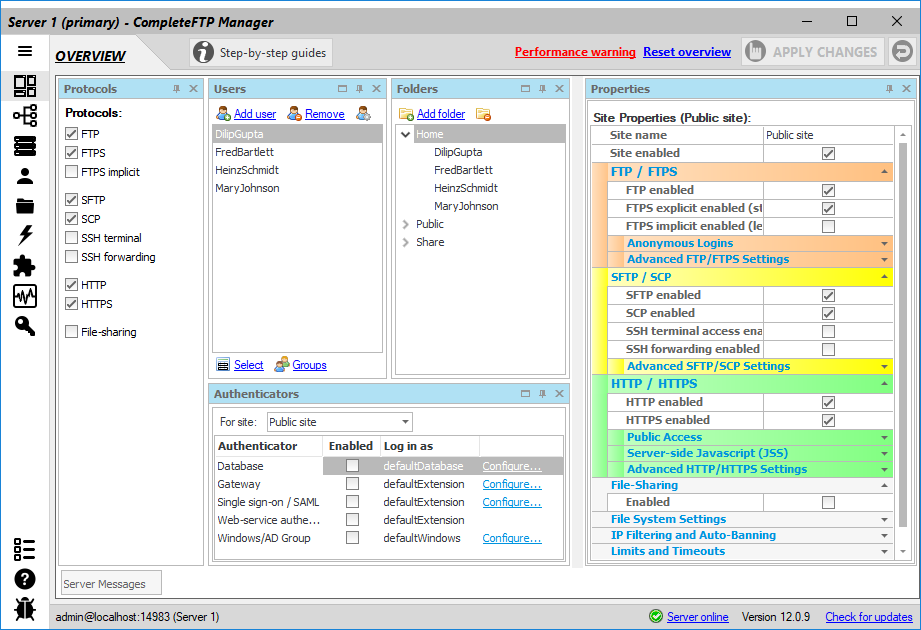The image size is (921, 630).
Task: Click the Step-by-step guides button
Action: click(x=261, y=52)
